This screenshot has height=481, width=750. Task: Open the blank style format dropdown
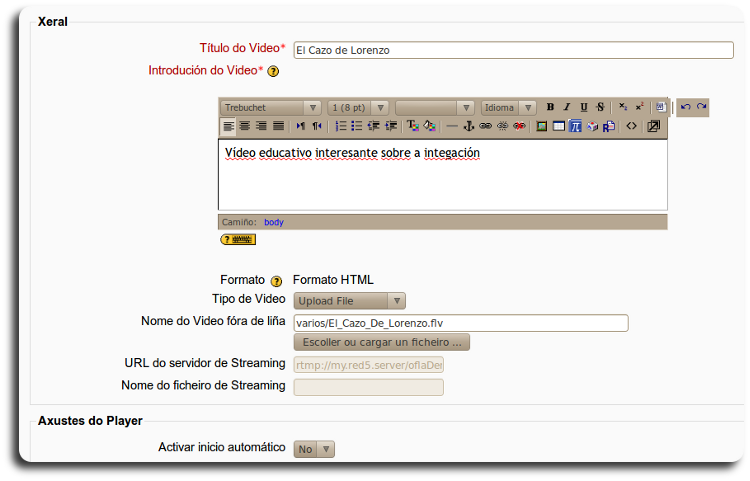[435, 108]
